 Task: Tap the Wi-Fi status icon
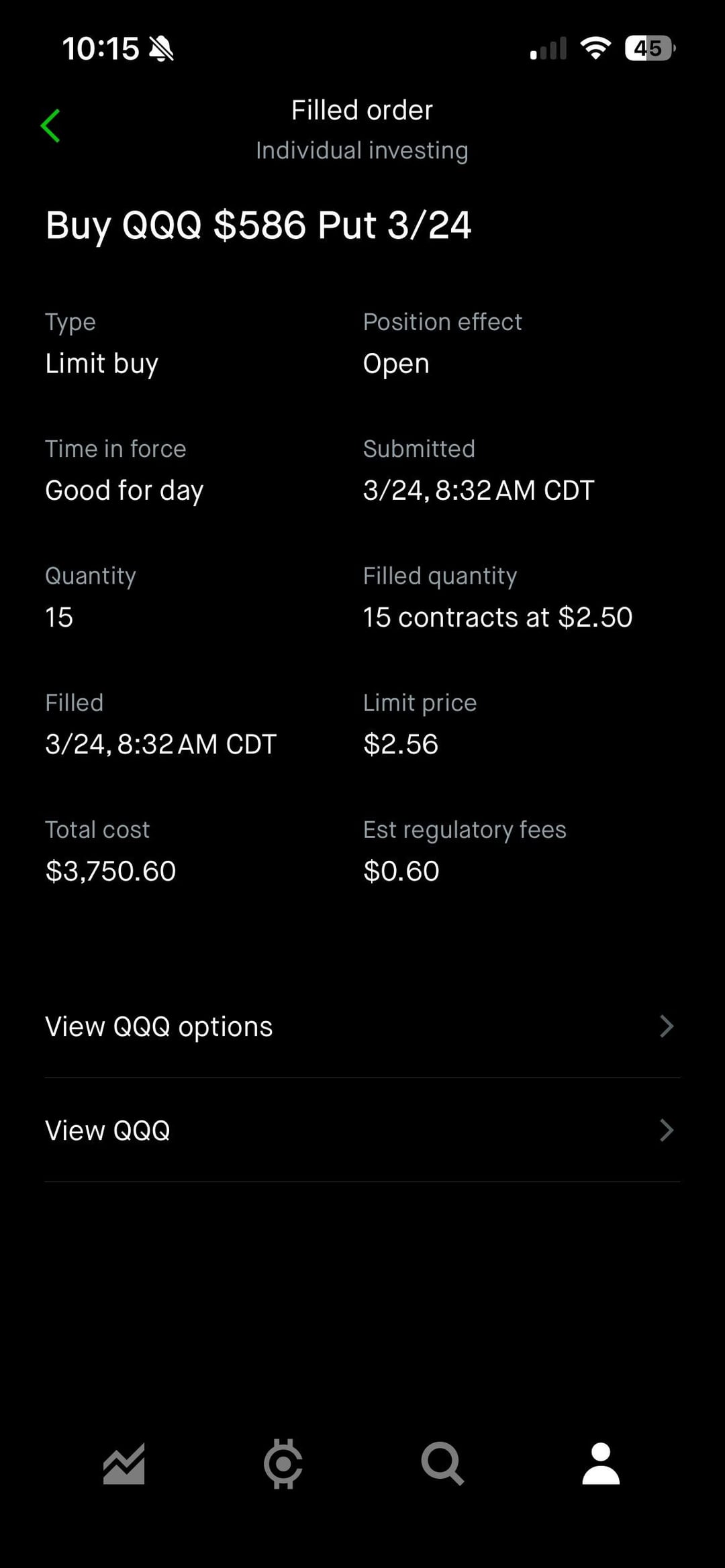(595, 48)
